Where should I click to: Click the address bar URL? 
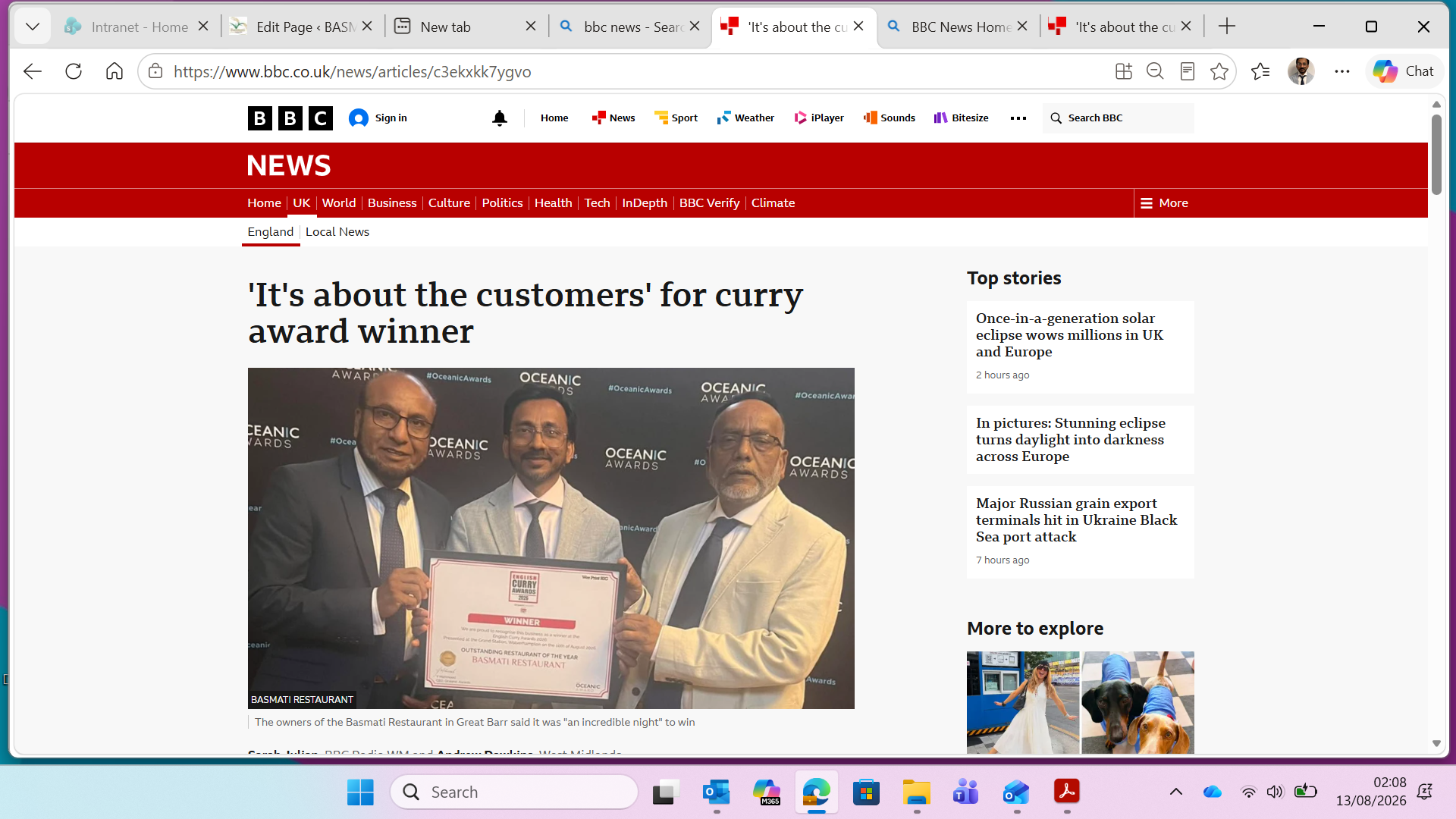point(353,71)
